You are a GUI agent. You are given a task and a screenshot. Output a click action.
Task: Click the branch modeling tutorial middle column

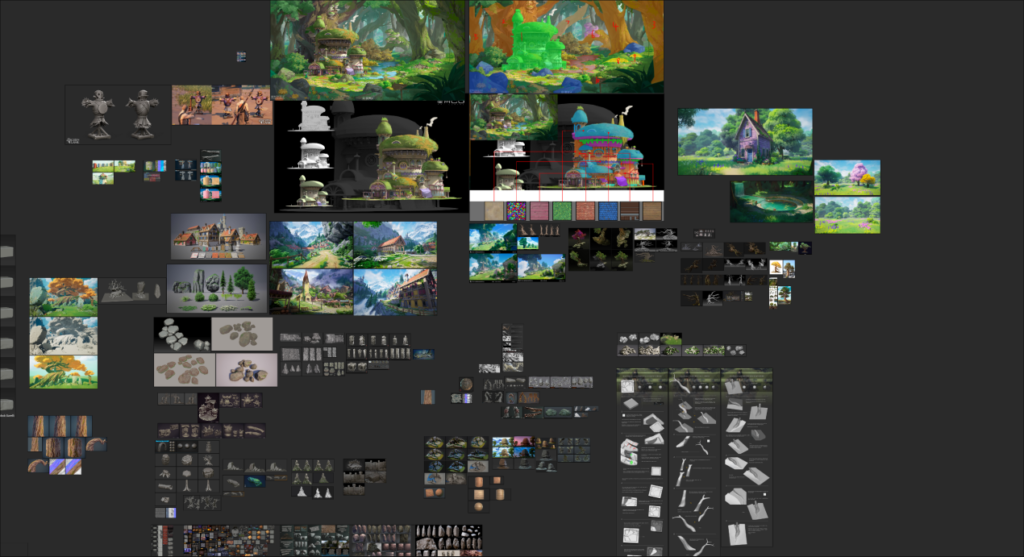[x=694, y=462]
